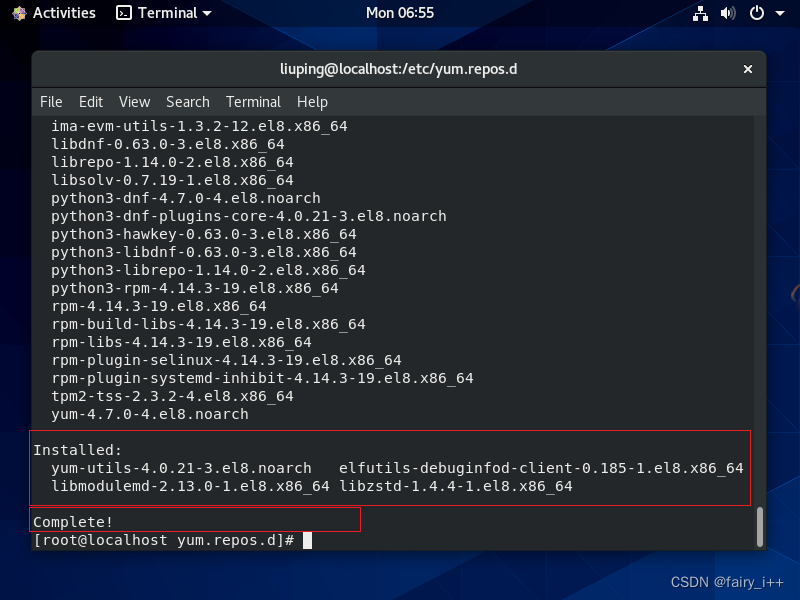The height and width of the screenshot is (600, 800).
Task: Open the Help menu
Action: click(x=312, y=101)
